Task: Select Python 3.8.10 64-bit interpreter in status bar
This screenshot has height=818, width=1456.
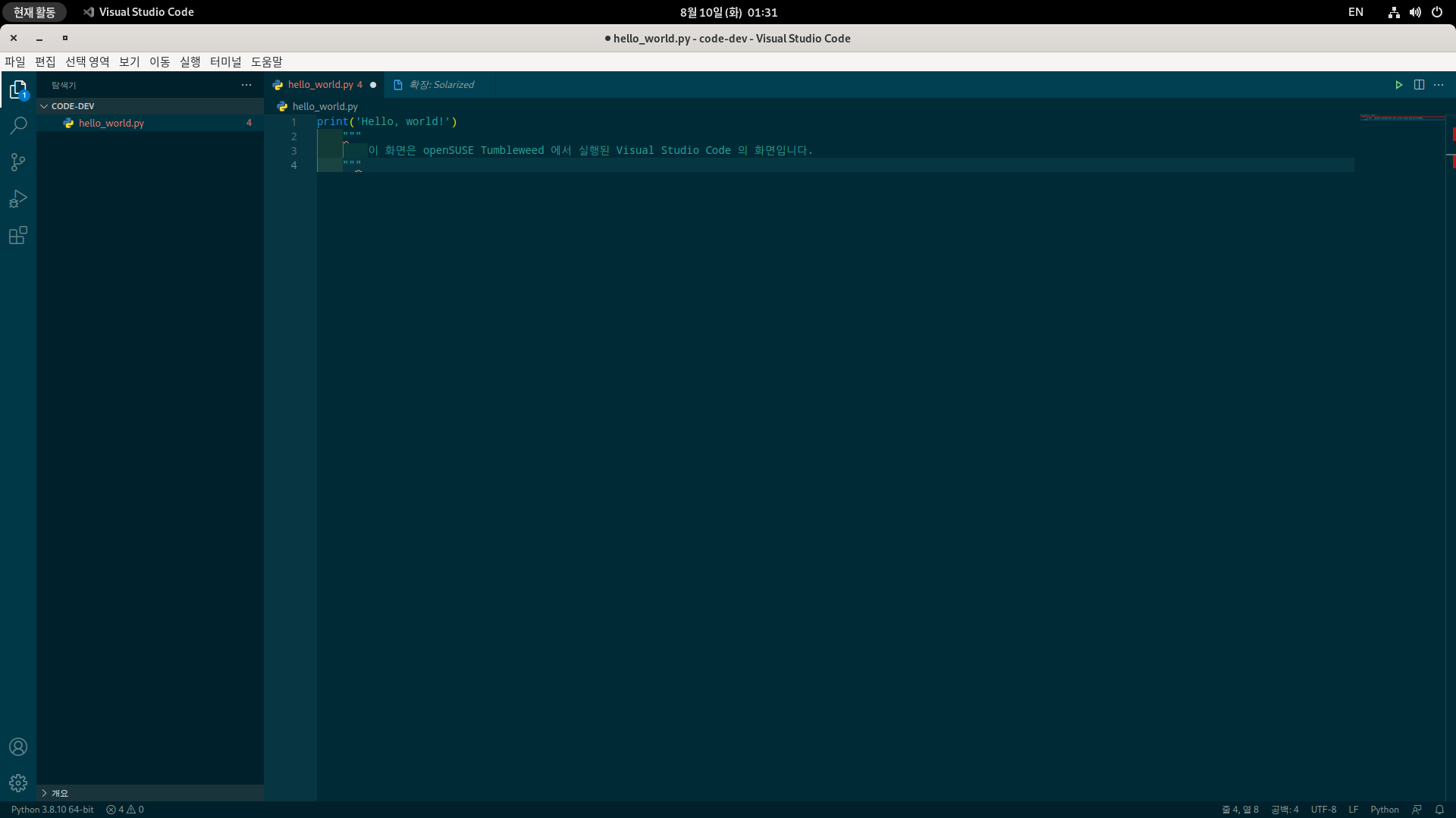Action: 52,810
